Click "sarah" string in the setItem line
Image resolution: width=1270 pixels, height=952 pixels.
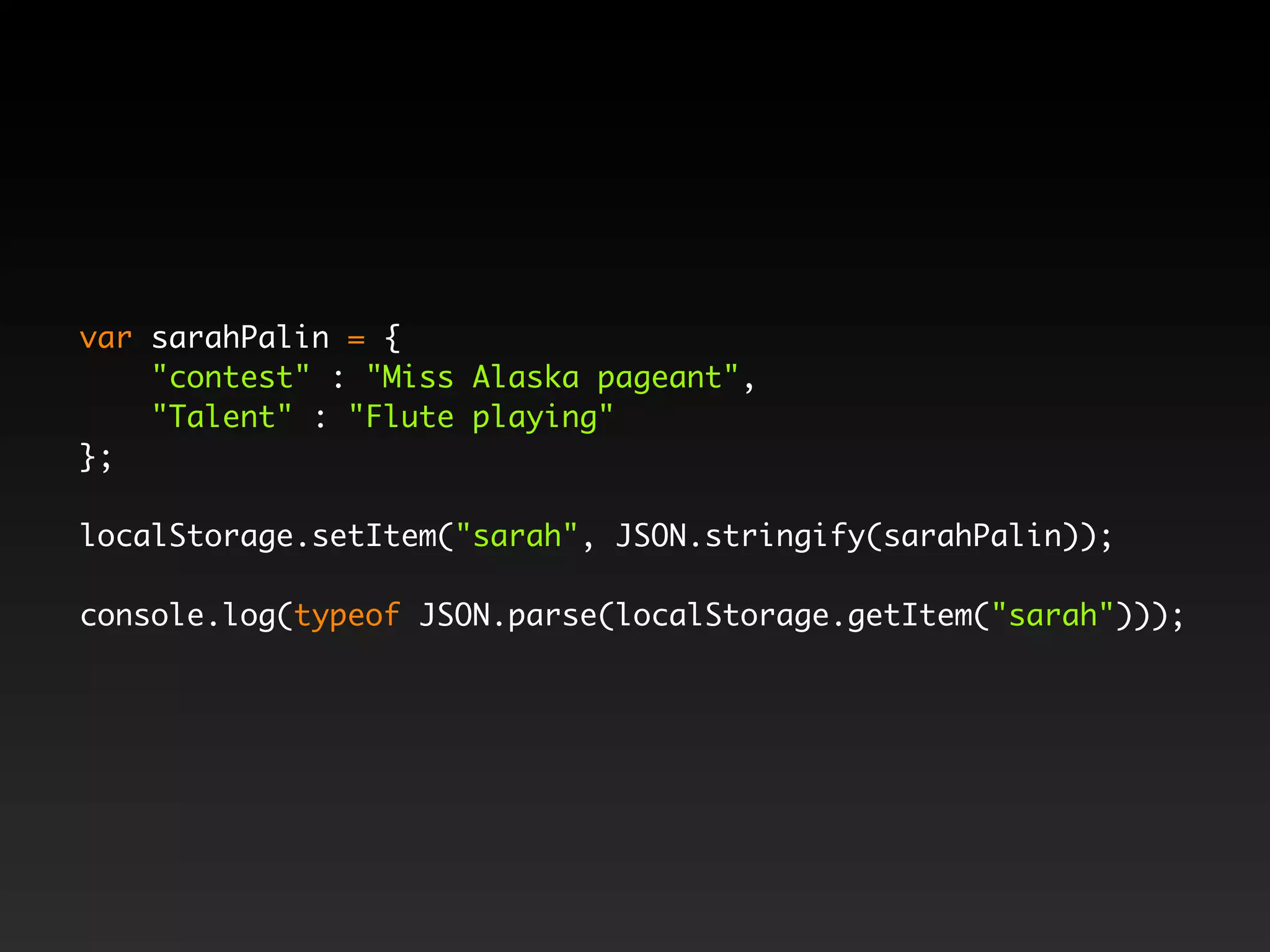pos(517,535)
